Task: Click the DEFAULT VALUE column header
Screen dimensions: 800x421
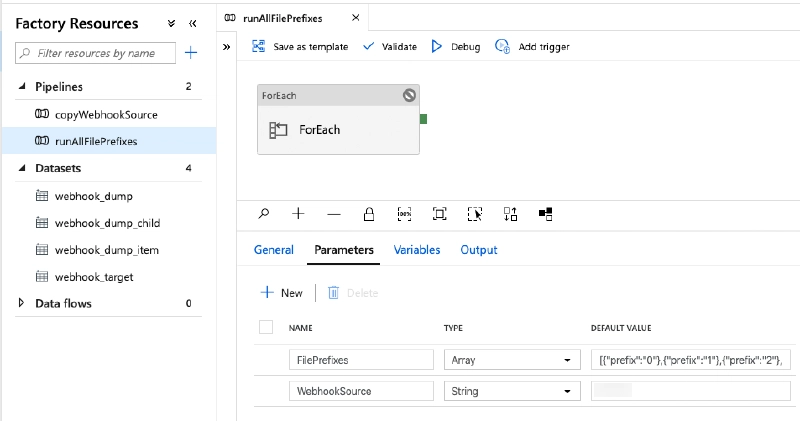Action: point(621,328)
